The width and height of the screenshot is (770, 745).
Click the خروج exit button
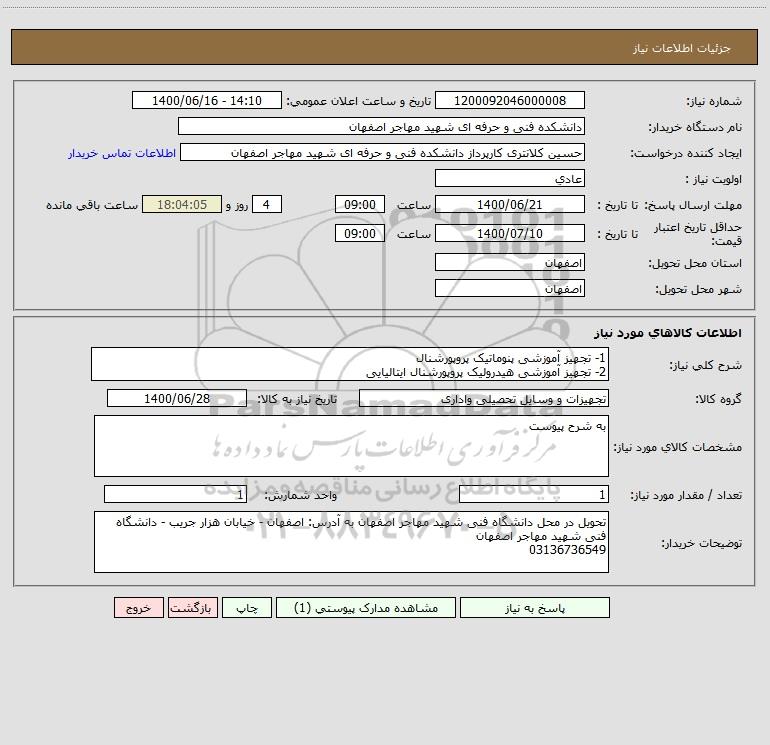(138, 607)
